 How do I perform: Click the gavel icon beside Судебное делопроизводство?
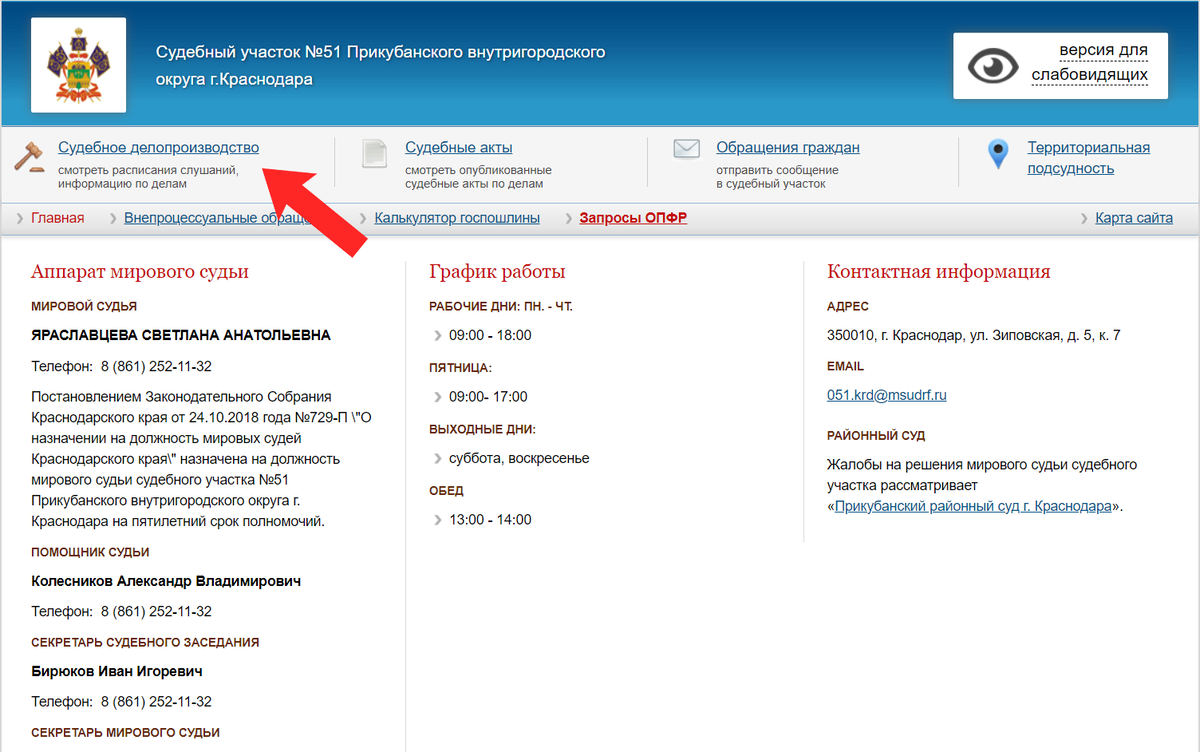click(30, 155)
